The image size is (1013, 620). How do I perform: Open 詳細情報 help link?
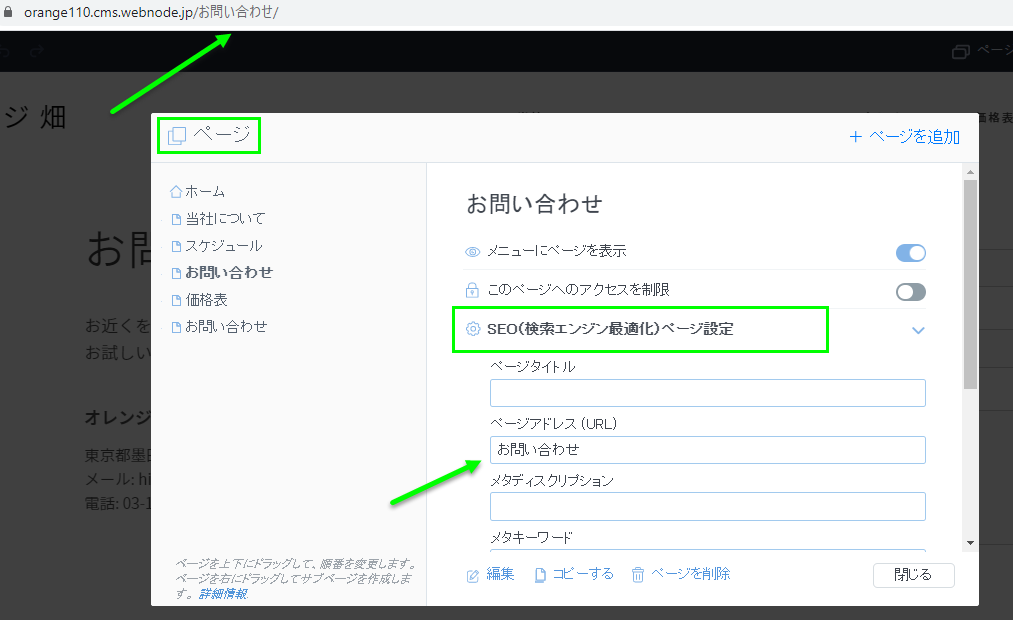[x=223, y=594]
